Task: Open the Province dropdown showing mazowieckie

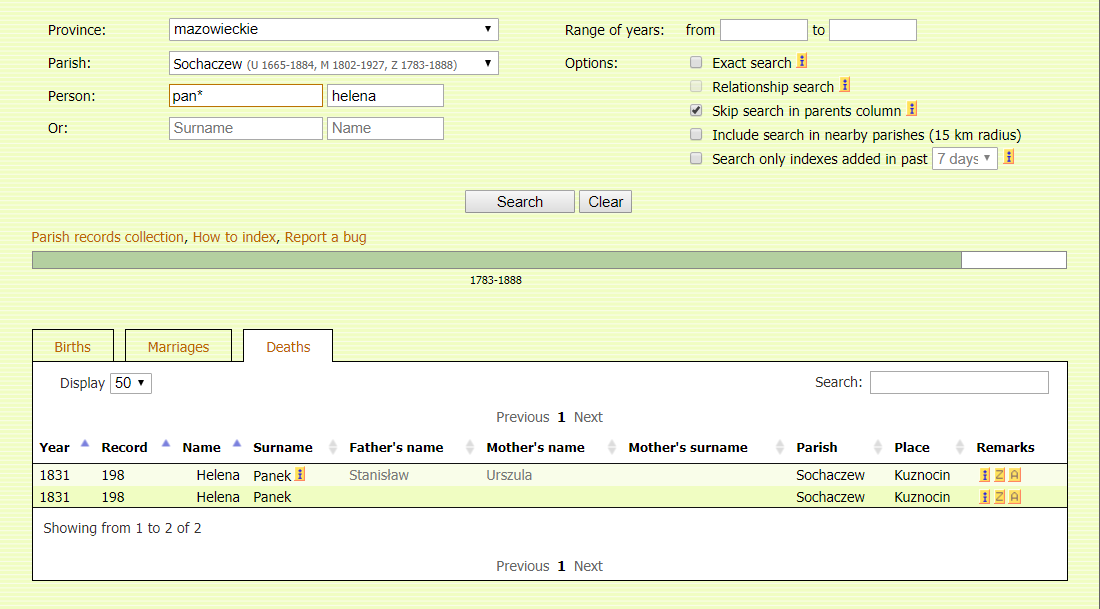Action: click(334, 30)
